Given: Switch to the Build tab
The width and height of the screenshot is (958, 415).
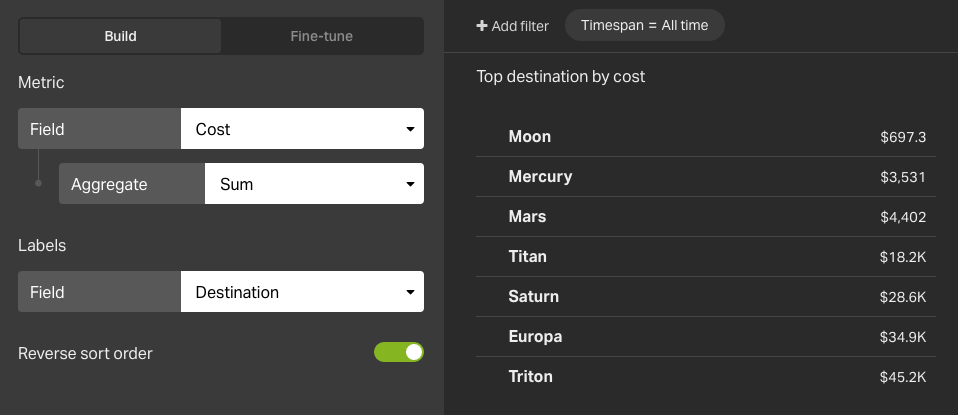Looking at the screenshot, I should [x=120, y=36].
